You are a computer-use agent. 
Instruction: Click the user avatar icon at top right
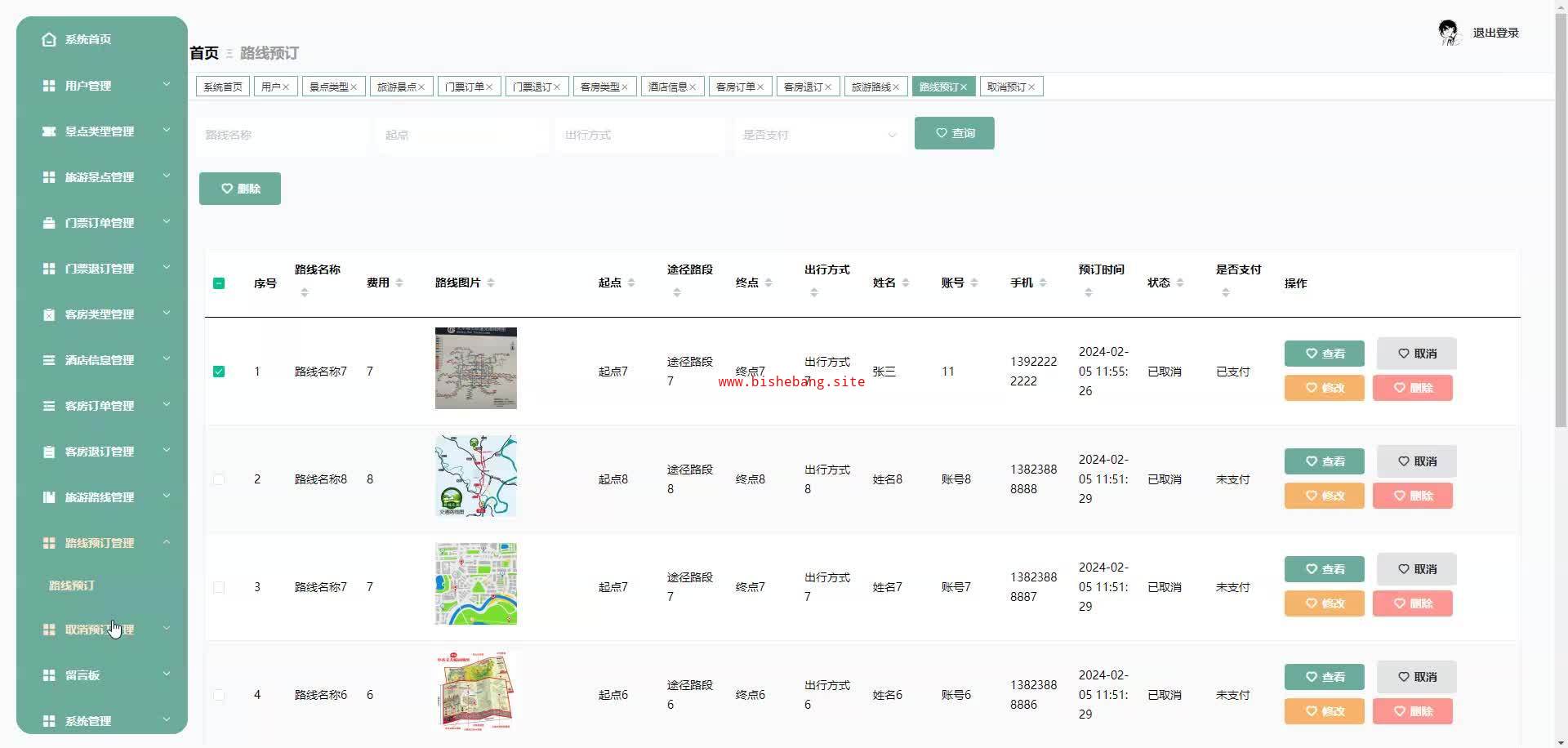pos(1448,33)
